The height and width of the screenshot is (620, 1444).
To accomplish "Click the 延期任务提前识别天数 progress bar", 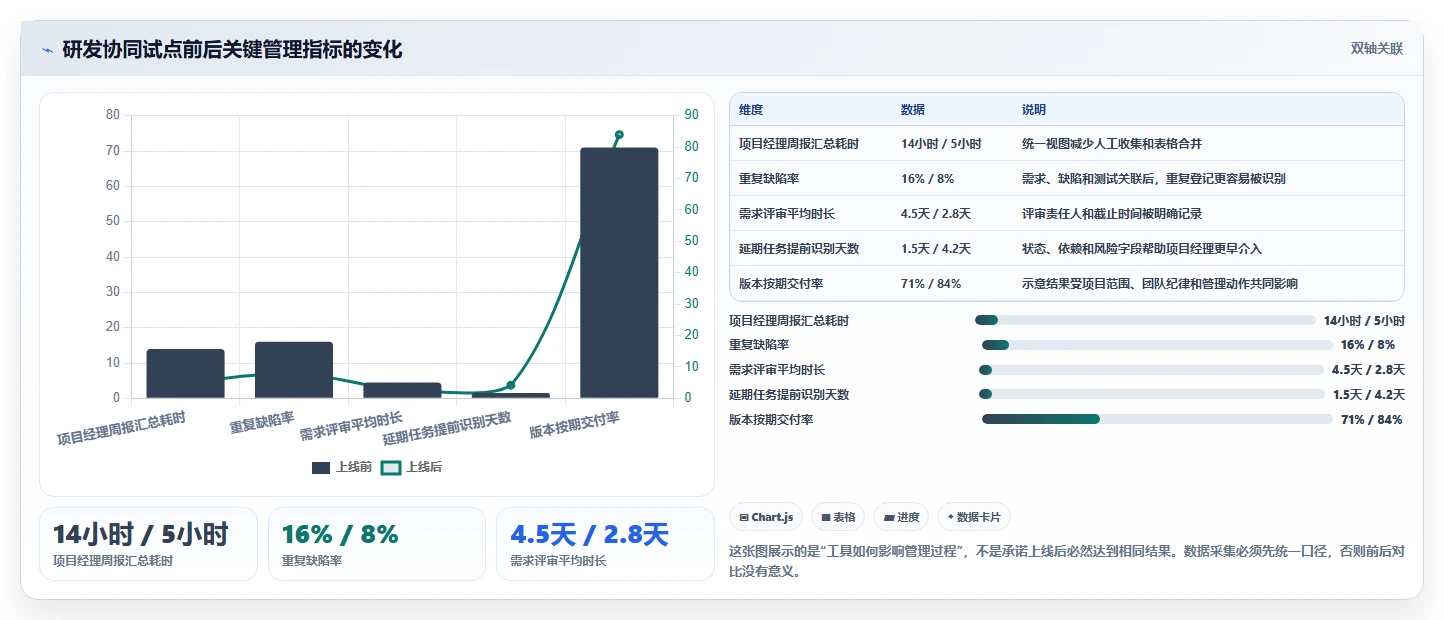I will [1151, 395].
